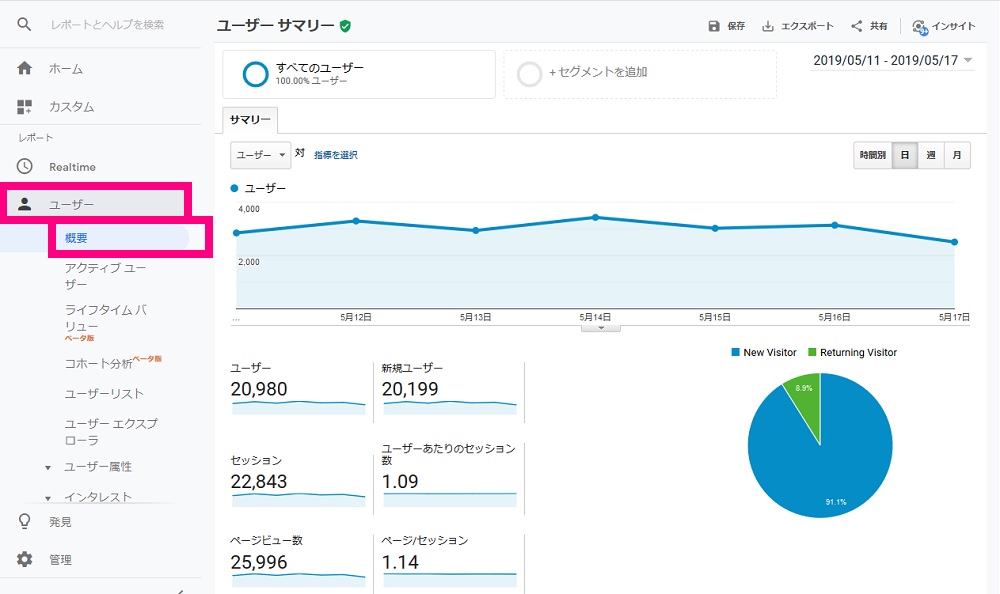Click the empty add segment circle
This screenshot has width=1000, height=594.
click(x=529, y=74)
